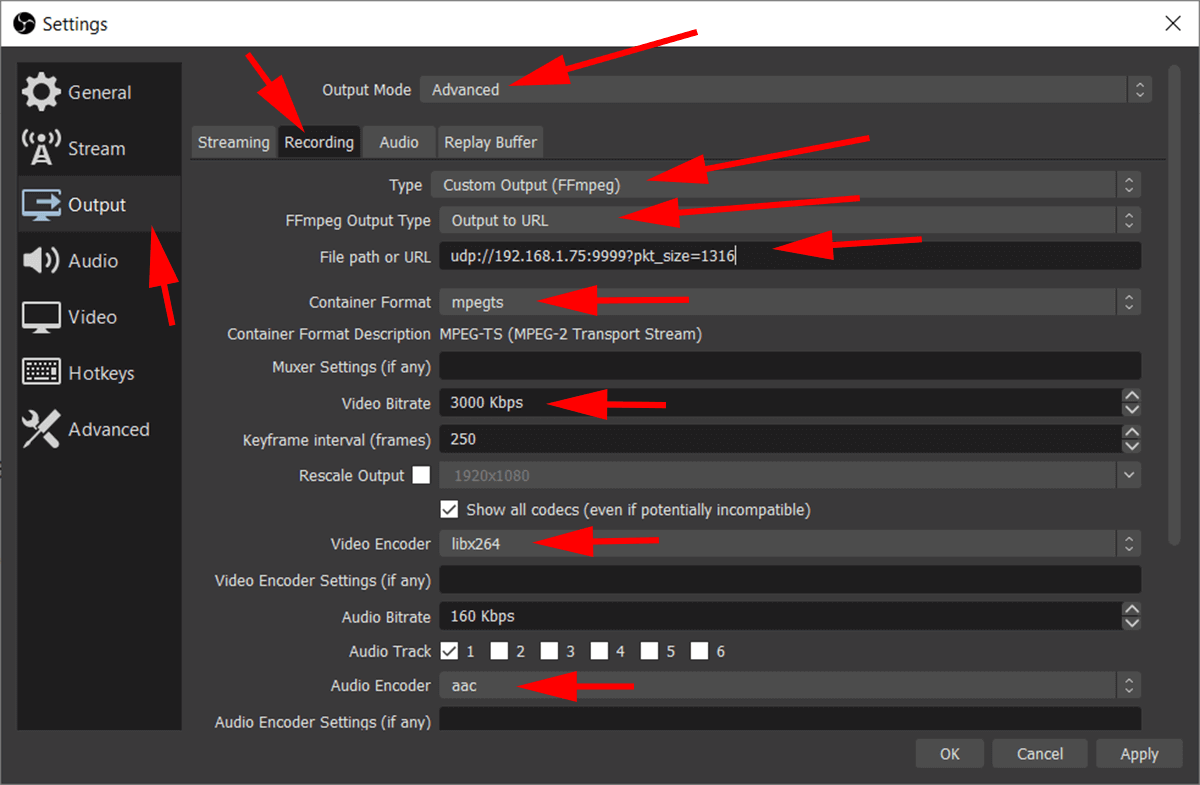The image size is (1200, 785).
Task: Toggle Audio Track 1 checkbox
Action: click(x=449, y=651)
